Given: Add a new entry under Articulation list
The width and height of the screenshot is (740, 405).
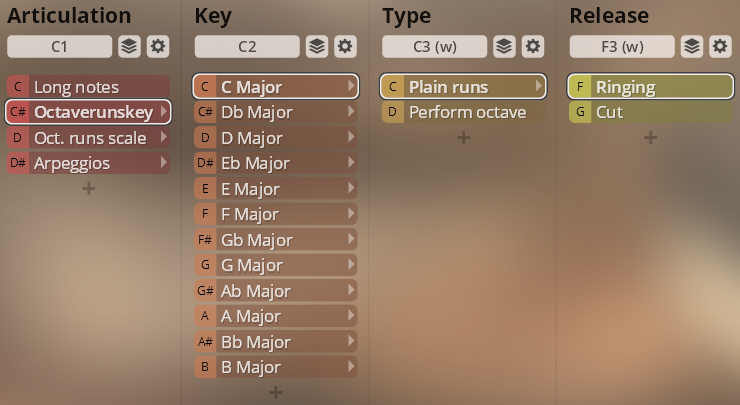Looking at the screenshot, I should (x=89, y=188).
